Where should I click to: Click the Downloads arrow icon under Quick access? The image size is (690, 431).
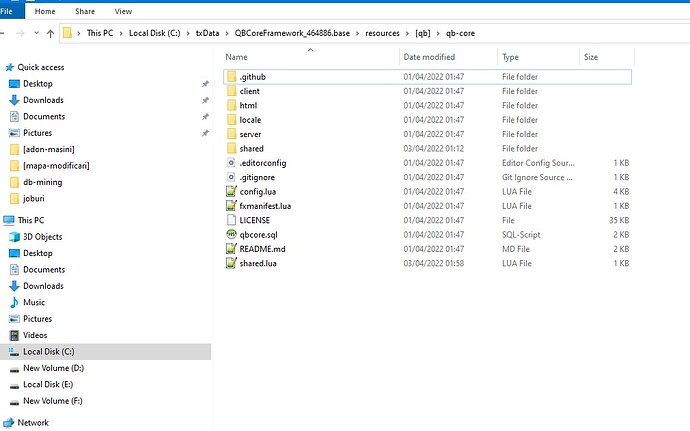point(15,100)
